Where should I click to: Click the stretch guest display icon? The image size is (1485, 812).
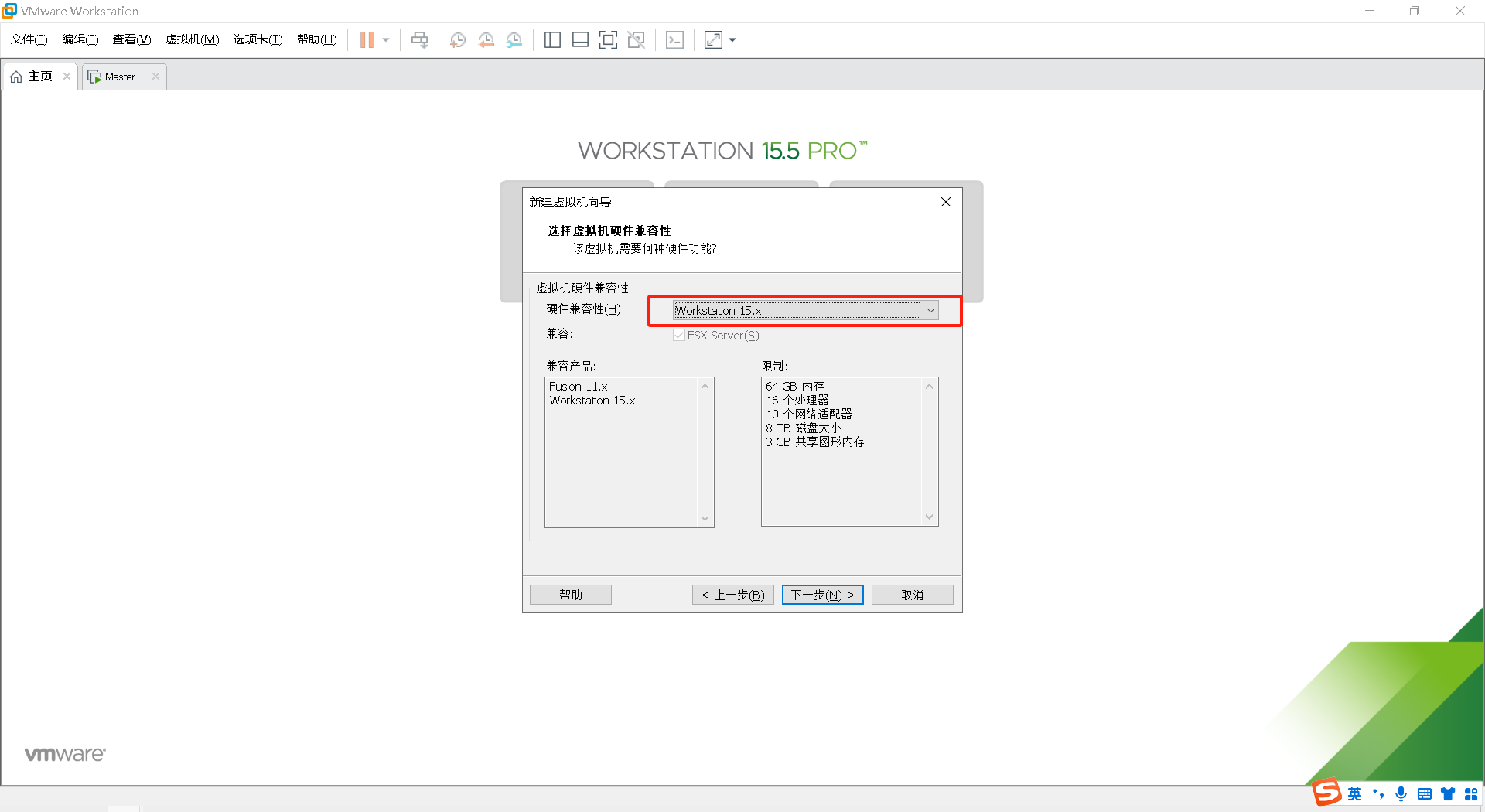click(713, 40)
